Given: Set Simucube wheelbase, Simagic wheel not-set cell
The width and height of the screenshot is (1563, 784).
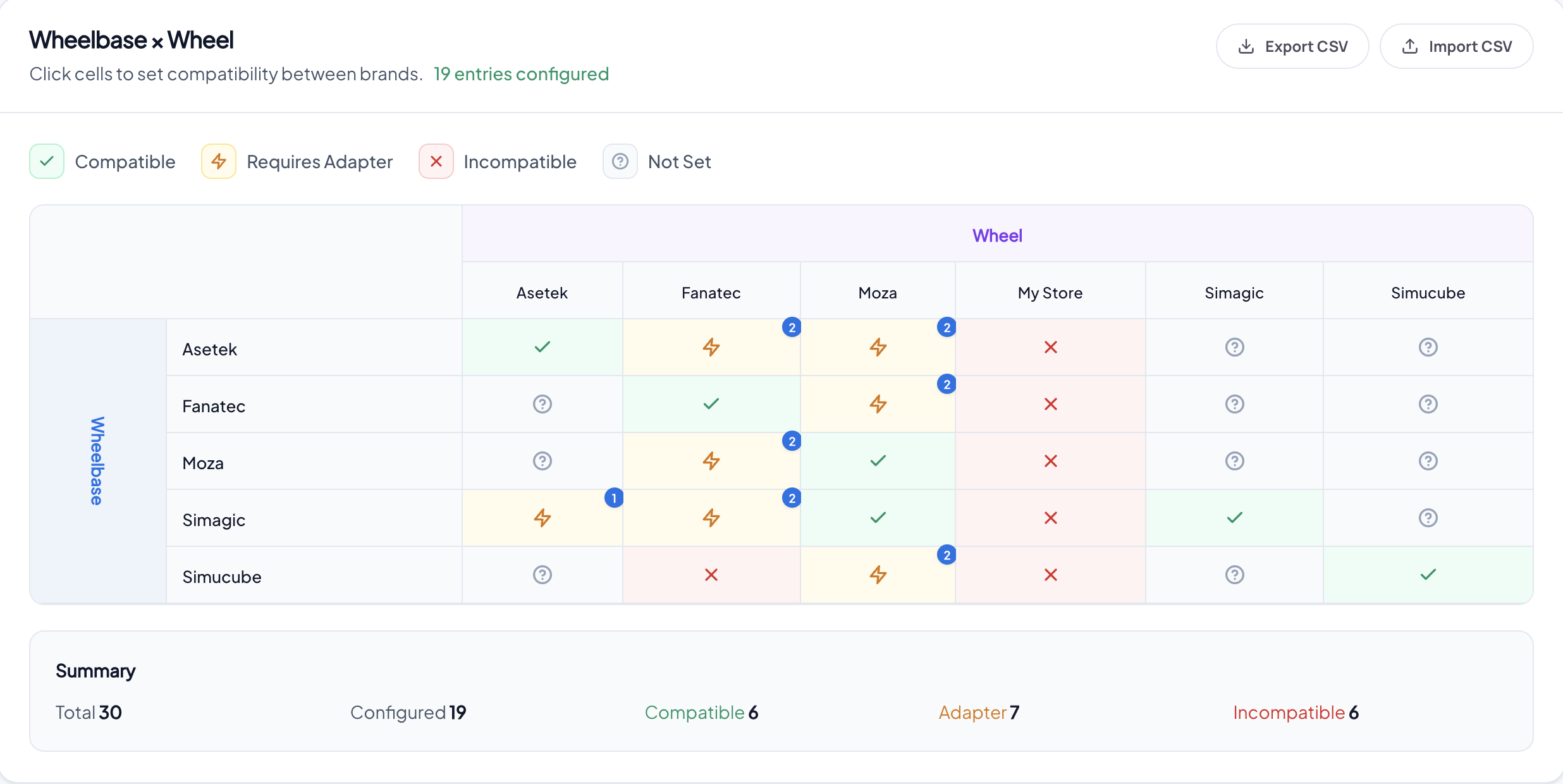Looking at the screenshot, I should (x=1235, y=575).
